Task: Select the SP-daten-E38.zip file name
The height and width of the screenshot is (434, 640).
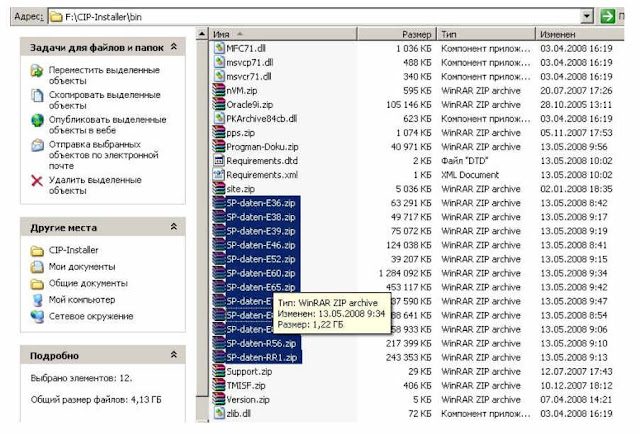Action: (261, 217)
